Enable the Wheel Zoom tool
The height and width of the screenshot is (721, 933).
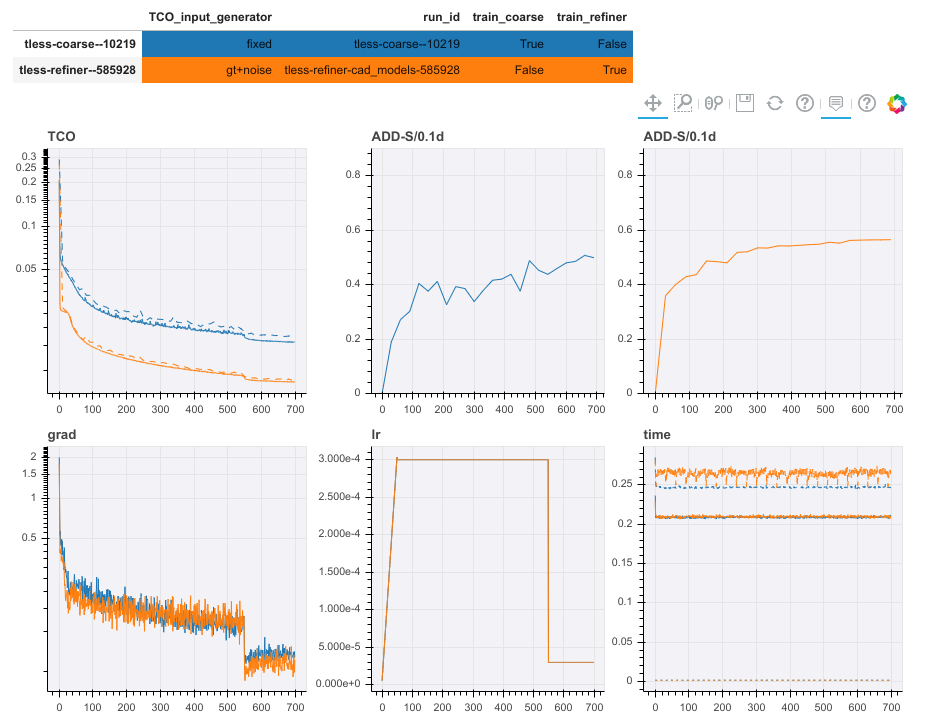point(713,103)
